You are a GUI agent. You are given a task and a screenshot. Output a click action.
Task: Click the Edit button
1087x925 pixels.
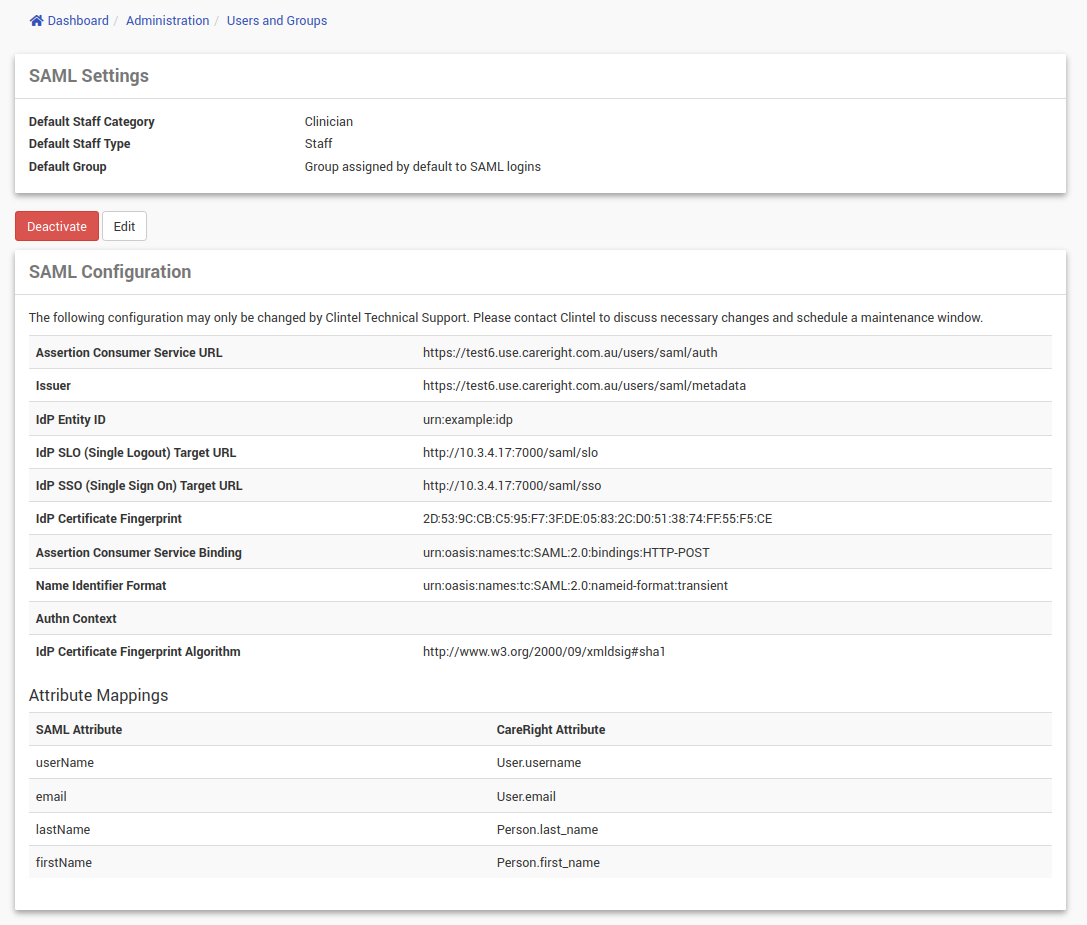click(124, 227)
